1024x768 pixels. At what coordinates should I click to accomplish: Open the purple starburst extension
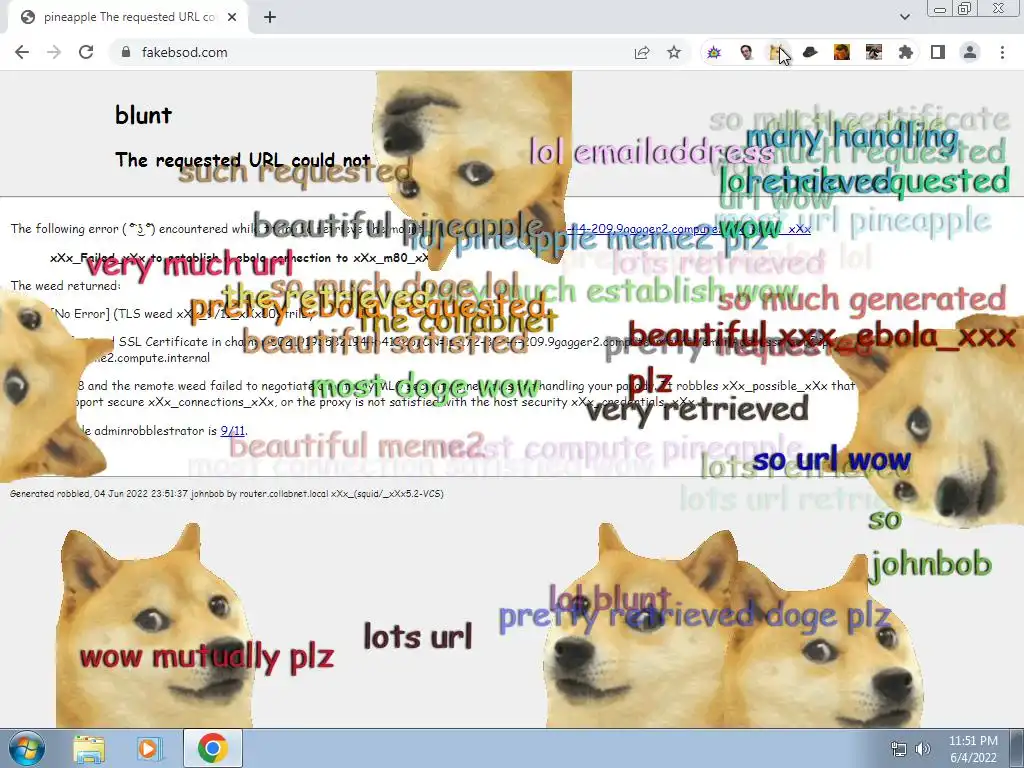[x=714, y=52]
